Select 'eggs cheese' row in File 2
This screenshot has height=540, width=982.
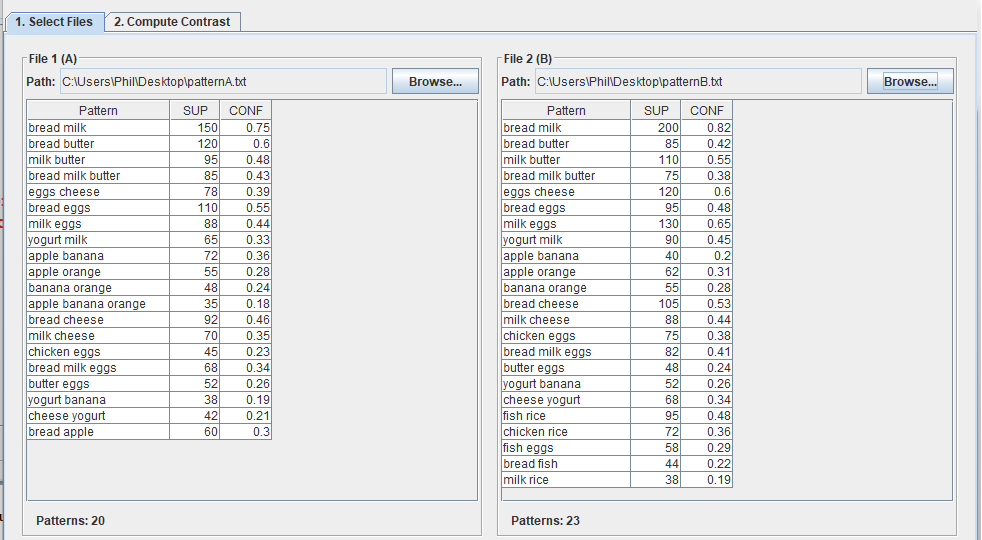pos(566,192)
